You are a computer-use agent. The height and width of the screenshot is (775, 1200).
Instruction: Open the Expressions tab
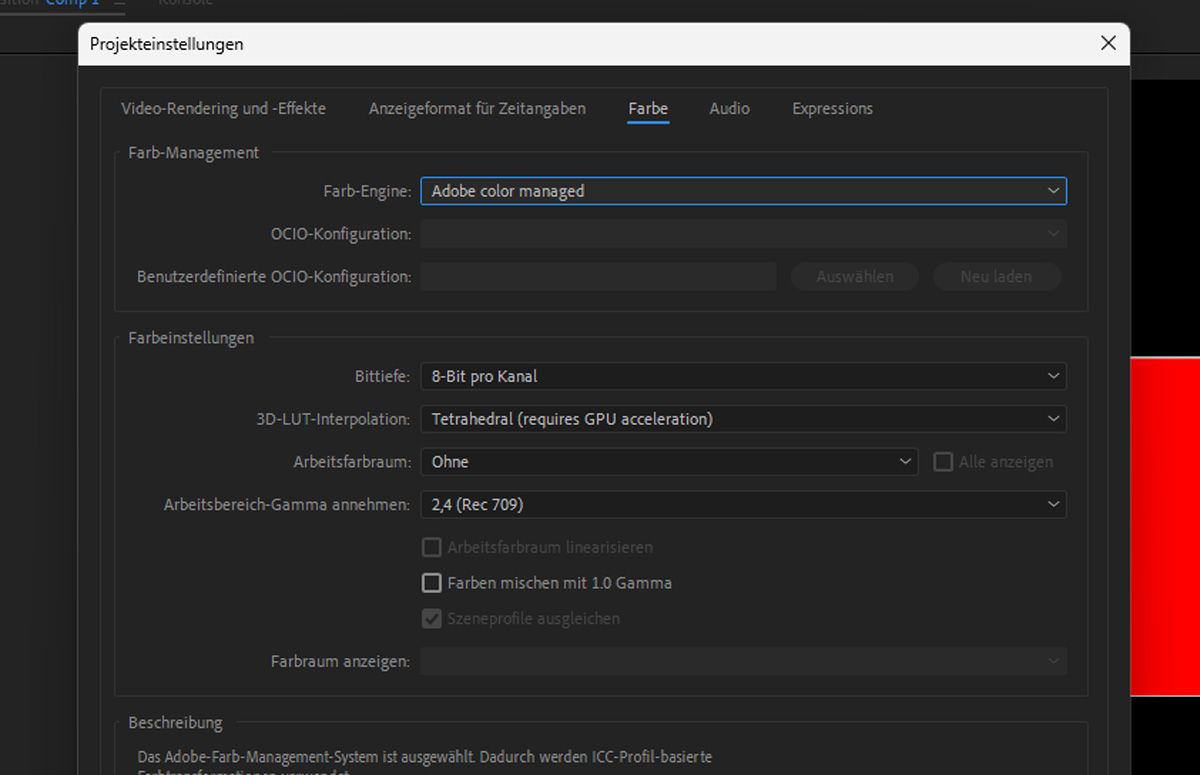[x=832, y=108]
